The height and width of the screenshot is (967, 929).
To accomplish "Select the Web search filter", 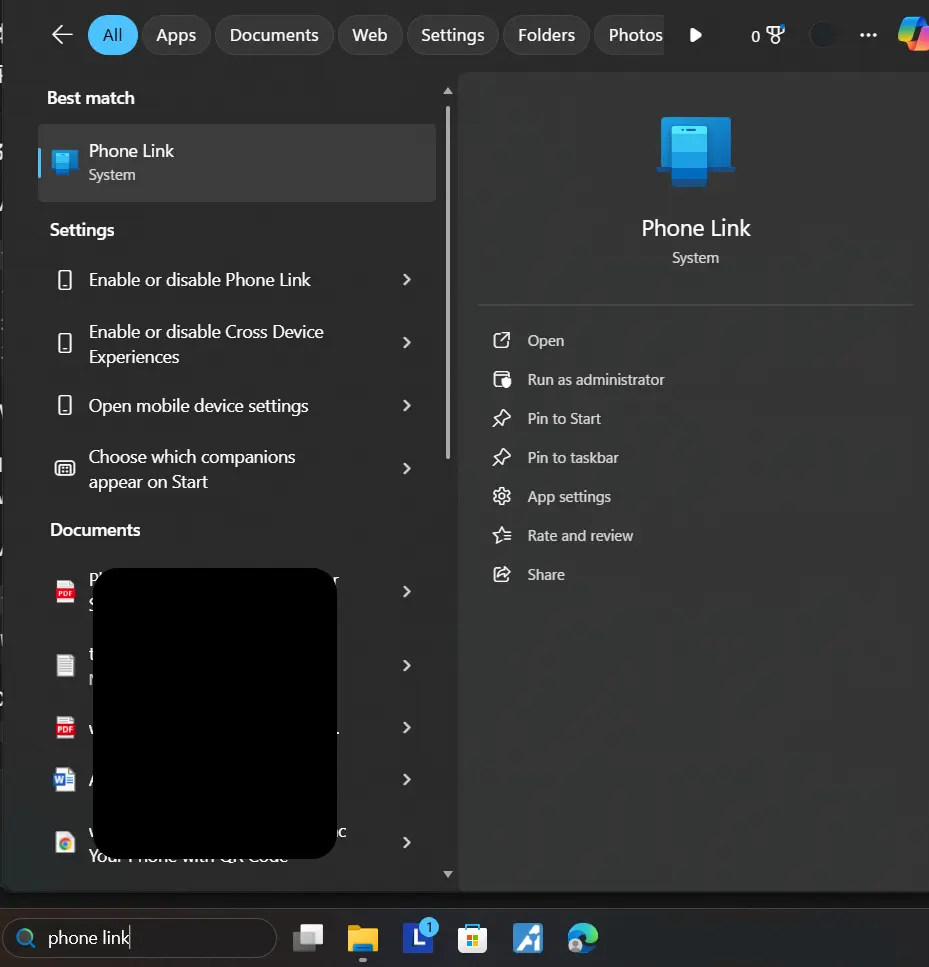I will tap(370, 34).
